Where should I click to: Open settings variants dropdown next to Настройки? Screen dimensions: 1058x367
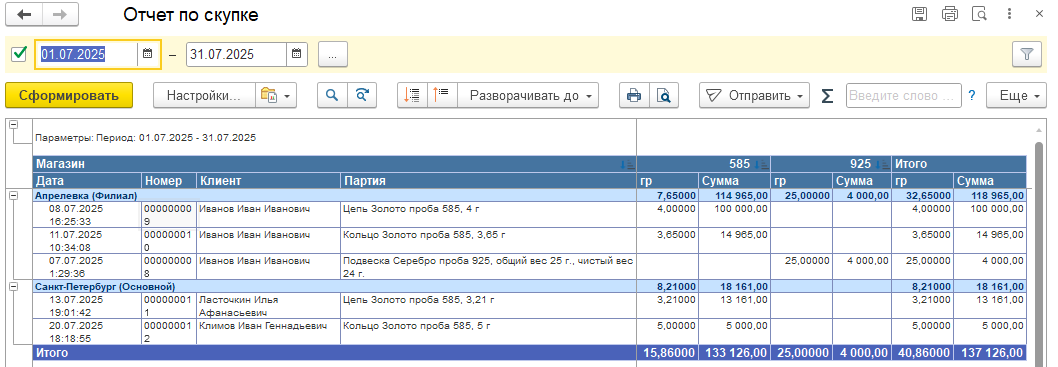click(275, 96)
